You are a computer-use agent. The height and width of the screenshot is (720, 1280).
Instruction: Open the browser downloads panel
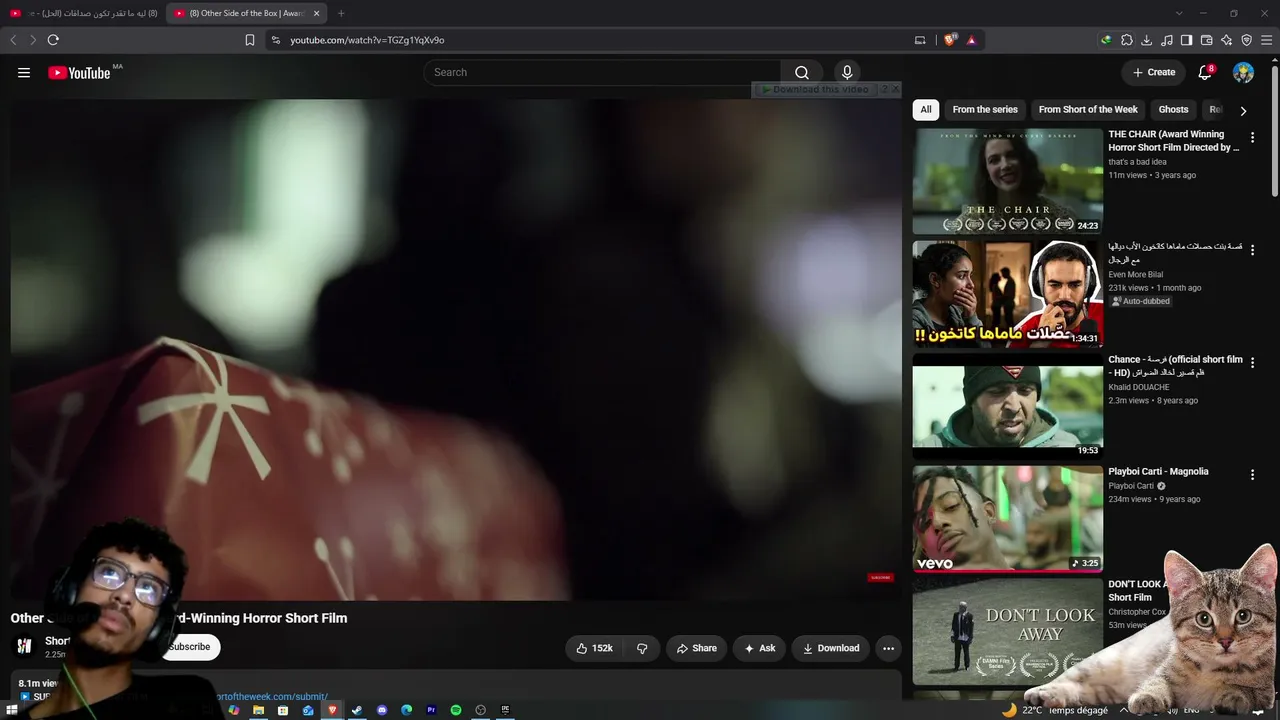[1146, 40]
